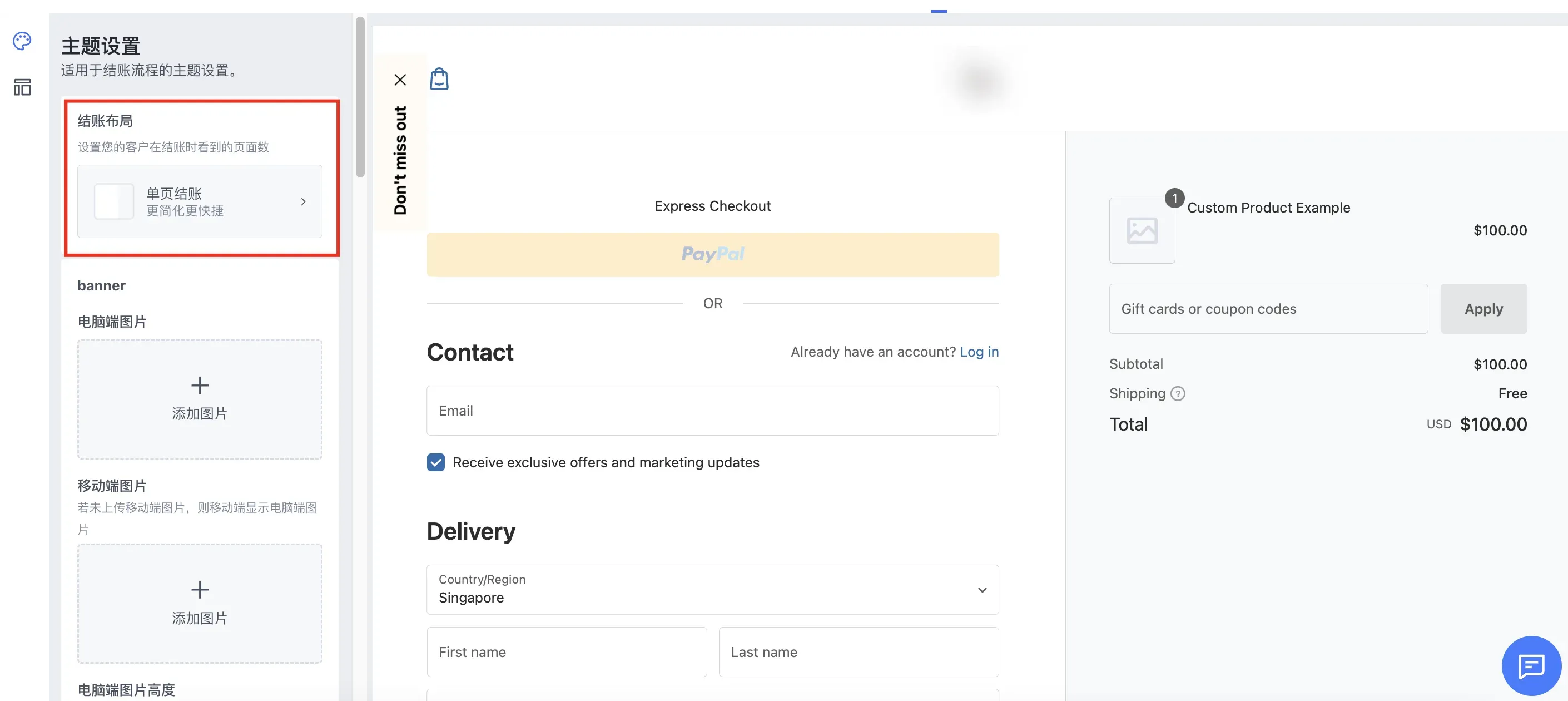Uncheck receive exclusive offers checkbox
Viewport: 1568px width, 701px height.
[x=436, y=462]
